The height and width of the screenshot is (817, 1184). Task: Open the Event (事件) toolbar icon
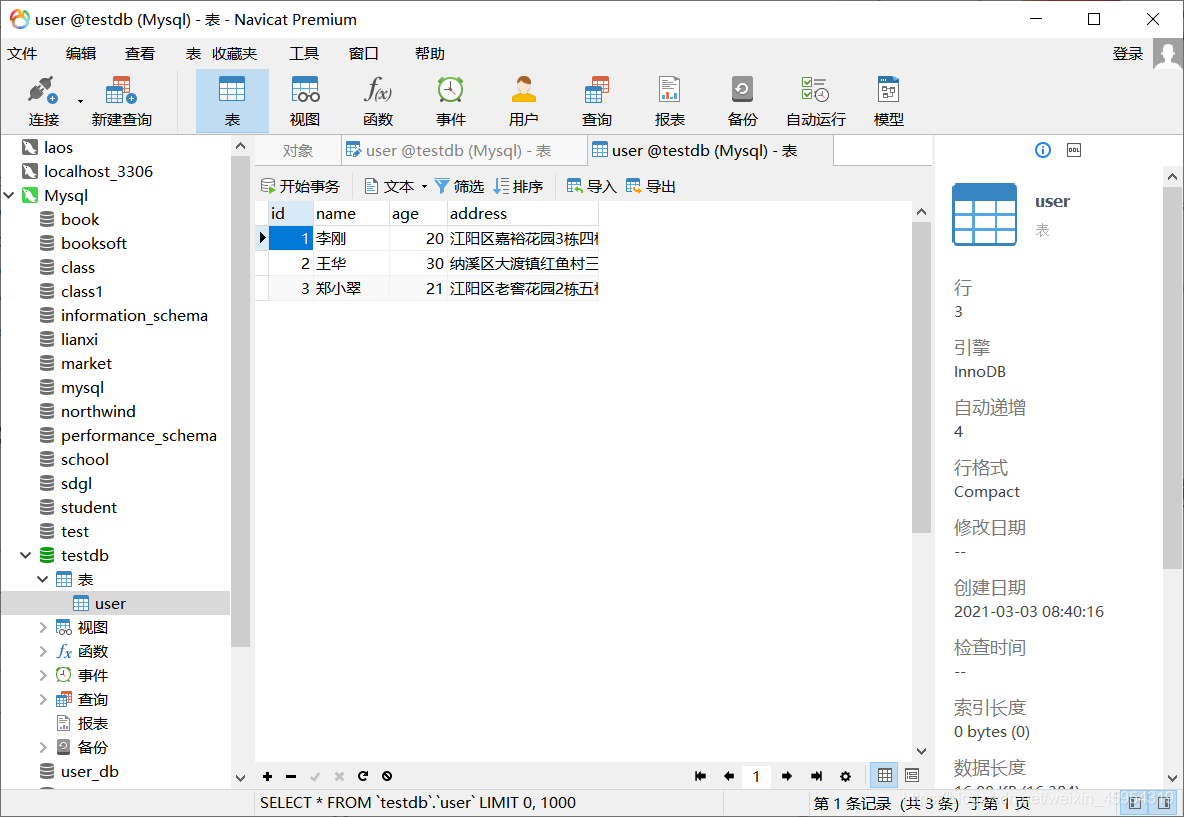coord(451,100)
